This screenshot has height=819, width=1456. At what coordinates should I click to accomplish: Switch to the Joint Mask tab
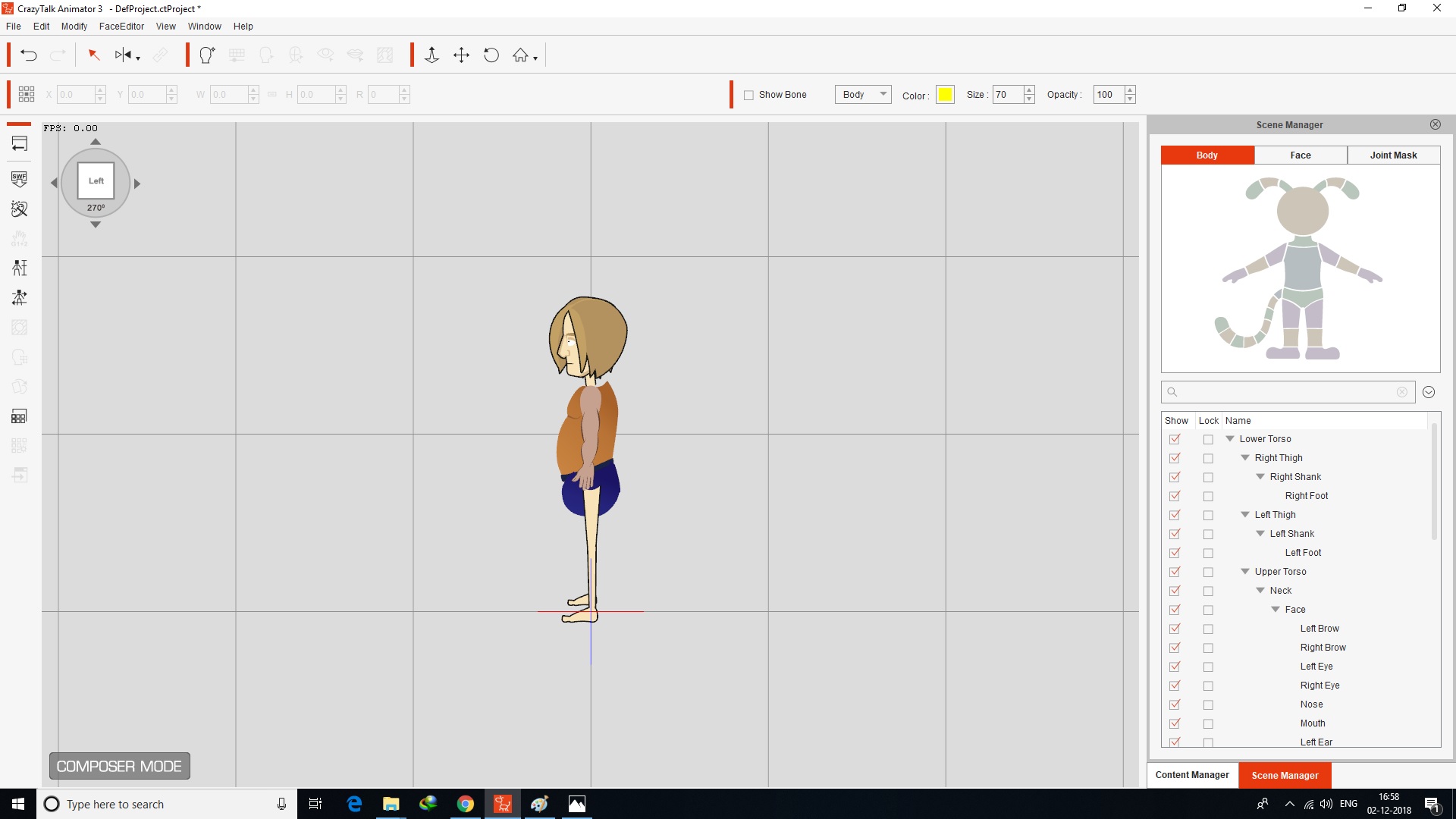tap(1394, 155)
